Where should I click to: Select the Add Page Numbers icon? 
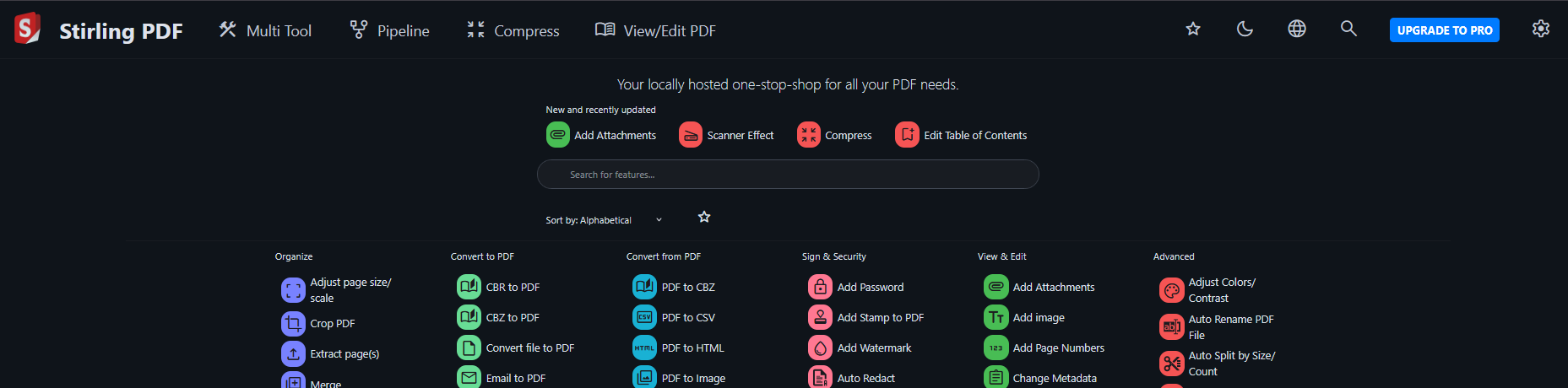pyautogui.click(x=996, y=348)
